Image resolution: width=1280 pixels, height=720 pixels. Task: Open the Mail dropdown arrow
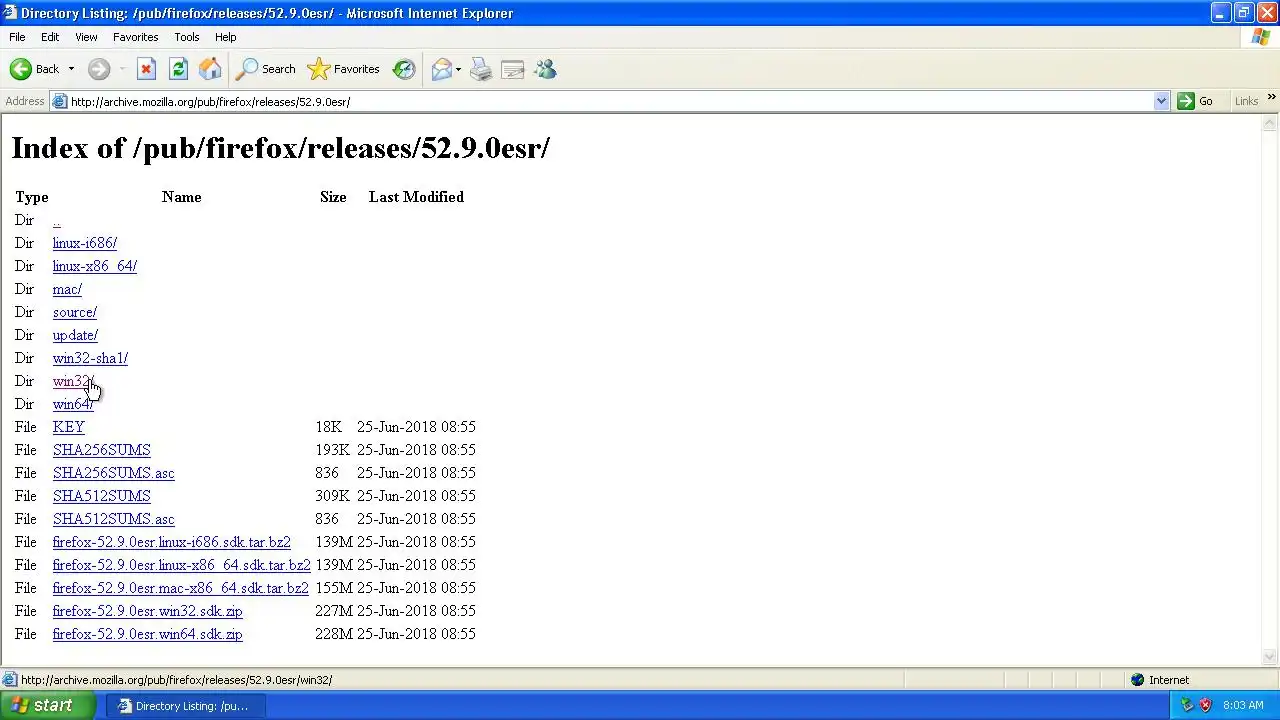pyautogui.click(x=458, y=69)
